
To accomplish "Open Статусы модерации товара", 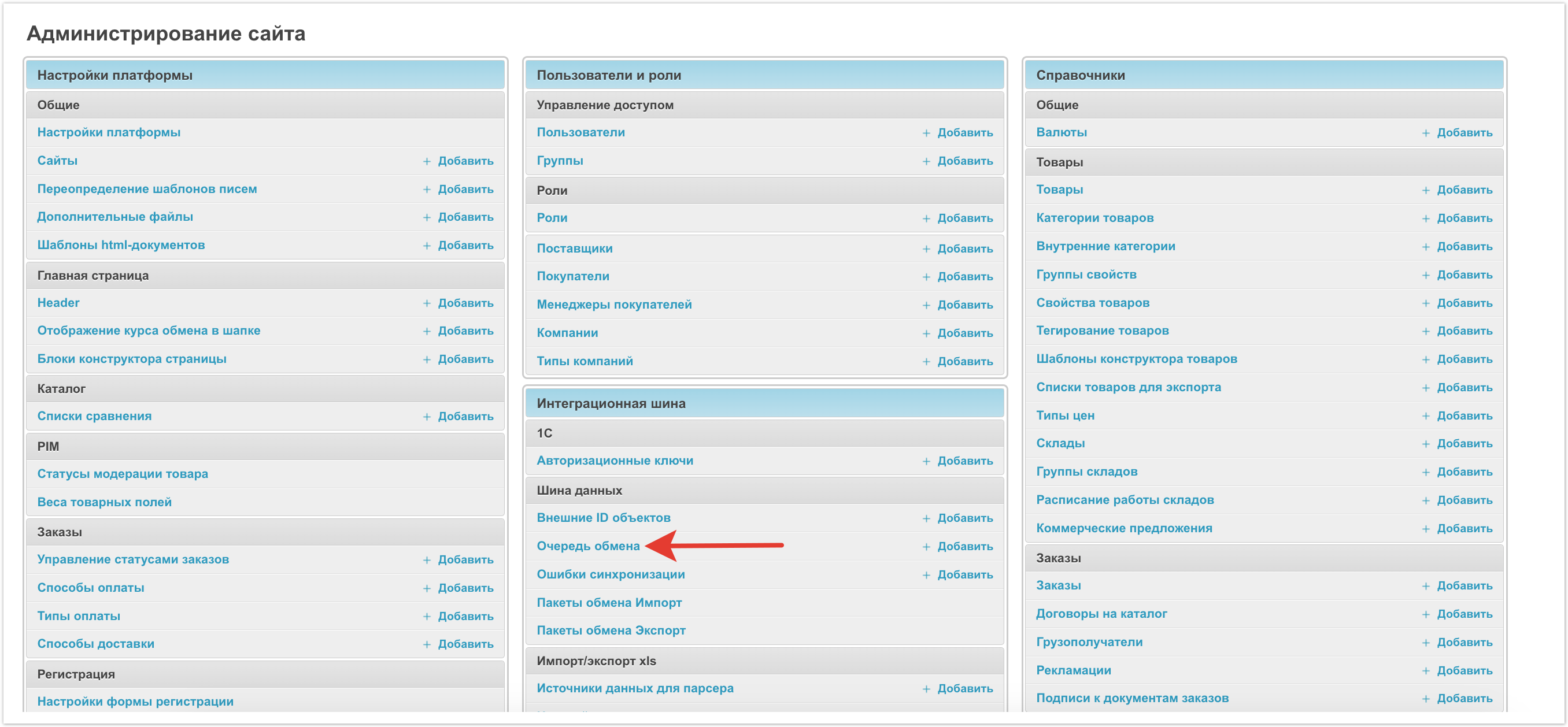I will pos(123,474).
